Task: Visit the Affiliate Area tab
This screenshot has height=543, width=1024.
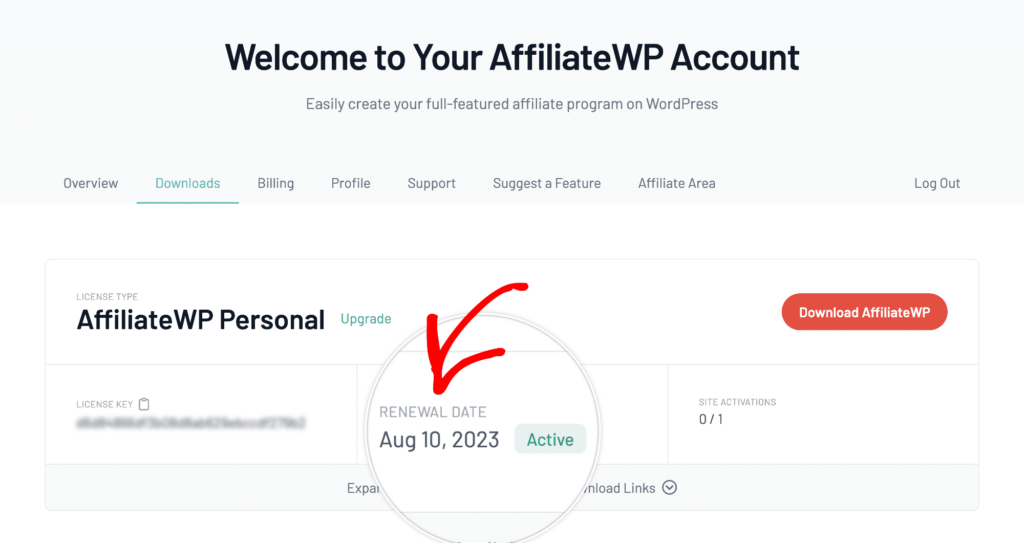Action: [x=677, y=183]
